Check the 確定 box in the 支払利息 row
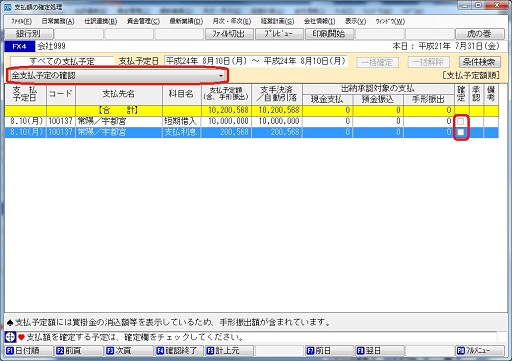512x361 pixels. [461, 132]
